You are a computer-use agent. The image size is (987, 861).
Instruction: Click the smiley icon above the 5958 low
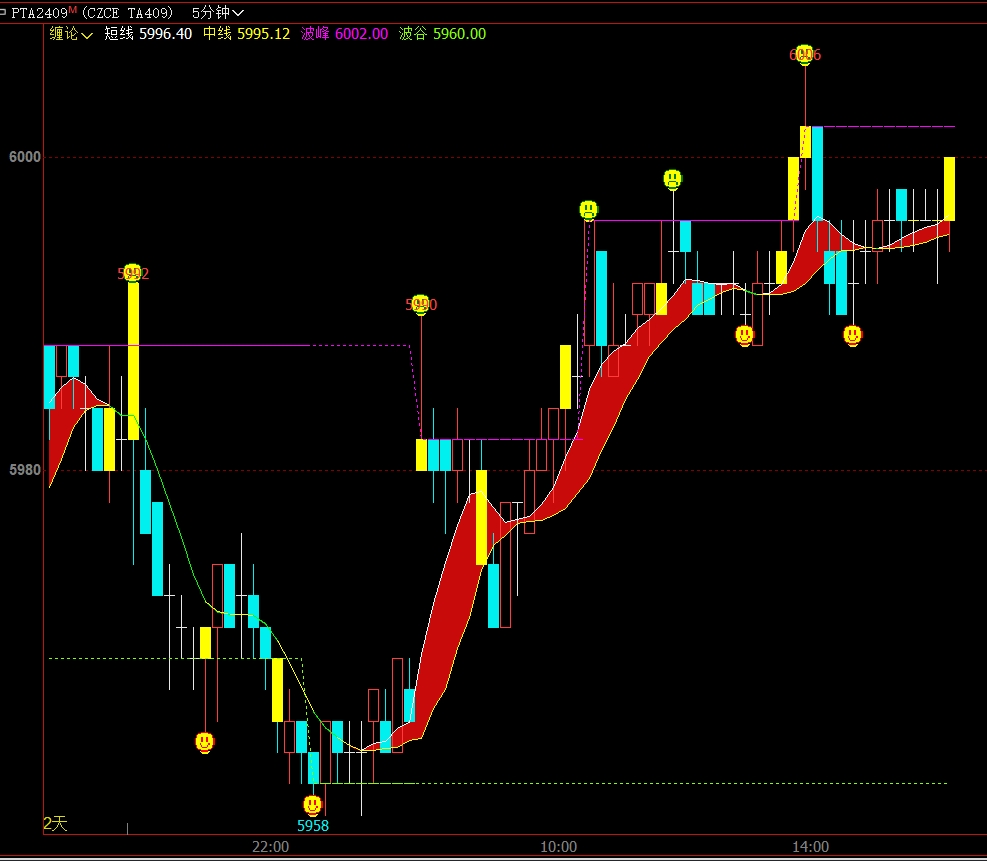point(313,804)
